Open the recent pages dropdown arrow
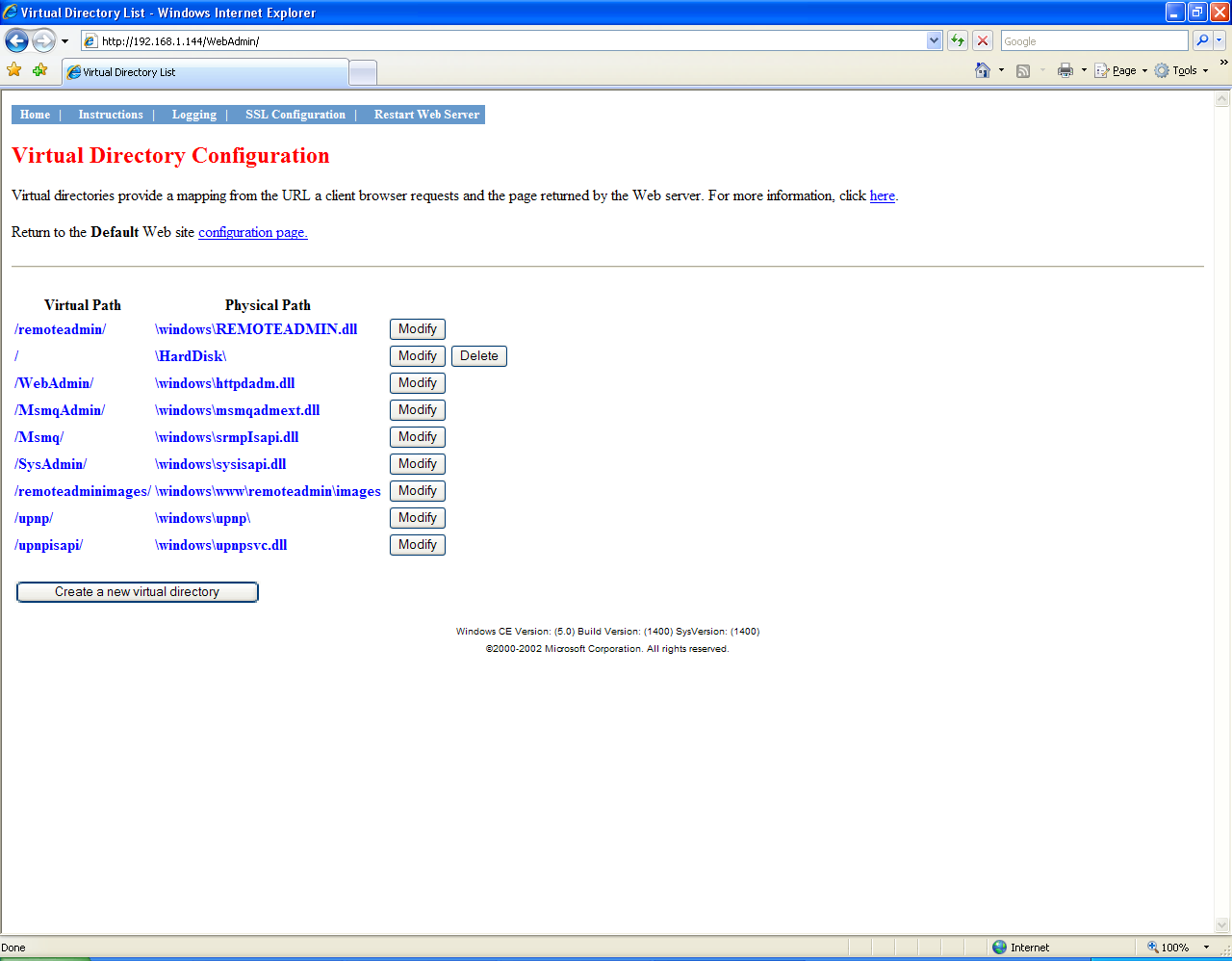 tap(64, 41)
